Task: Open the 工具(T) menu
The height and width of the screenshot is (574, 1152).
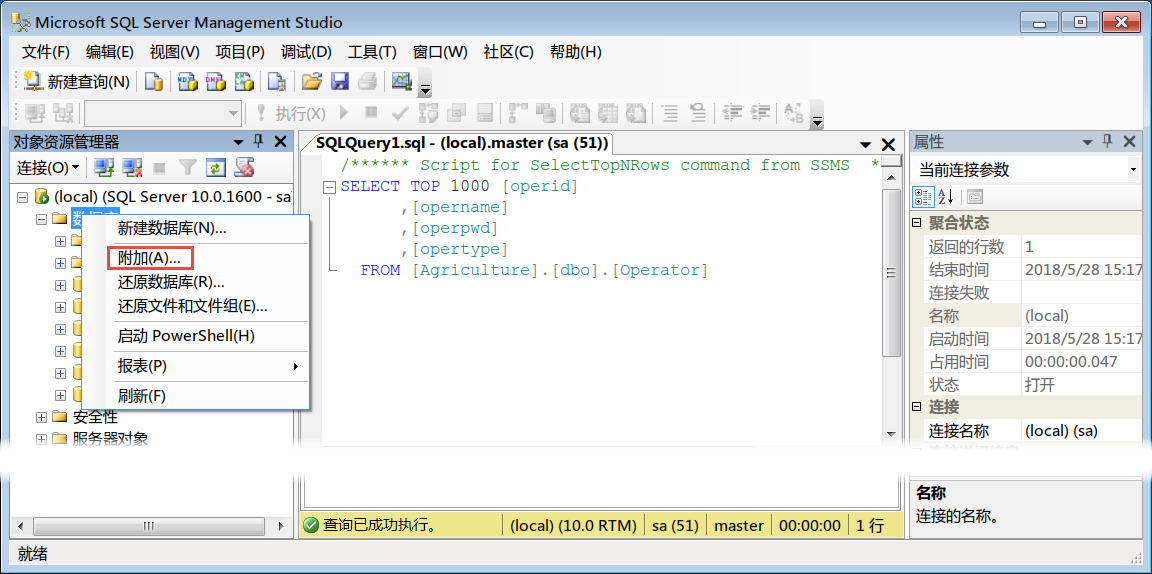Action: (372, 52)
